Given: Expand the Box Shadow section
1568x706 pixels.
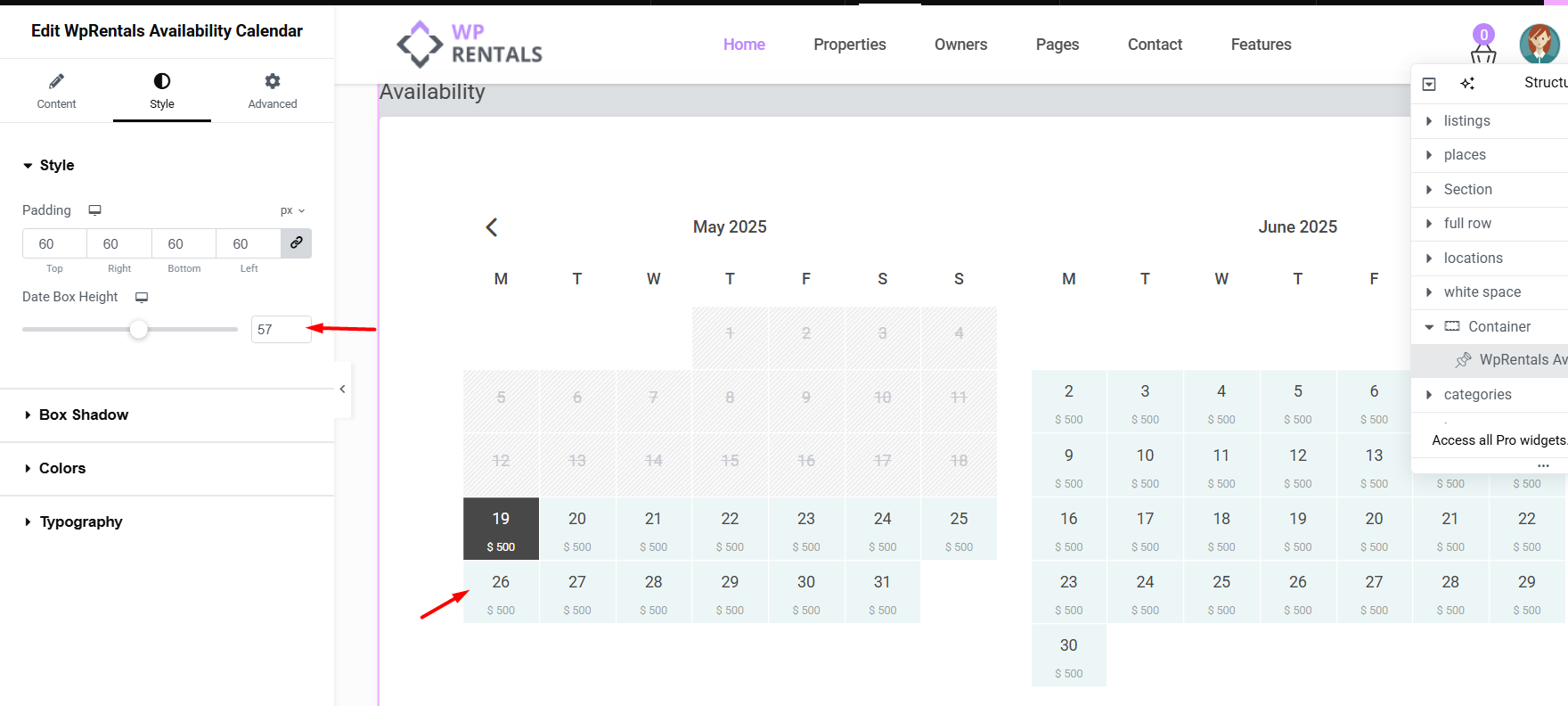Looking at the screenshot, I should (84, 415).
